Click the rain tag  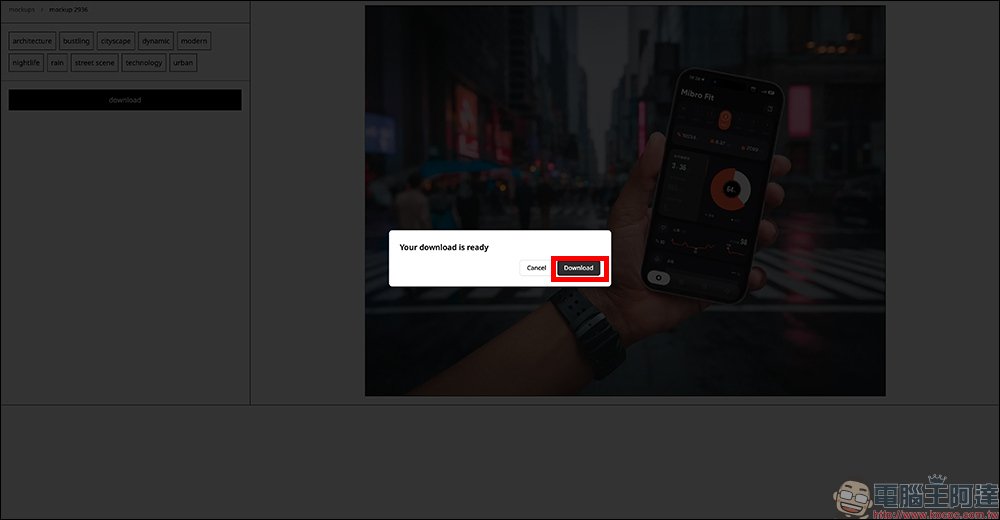pyautogui.click(x=57, y=63)
